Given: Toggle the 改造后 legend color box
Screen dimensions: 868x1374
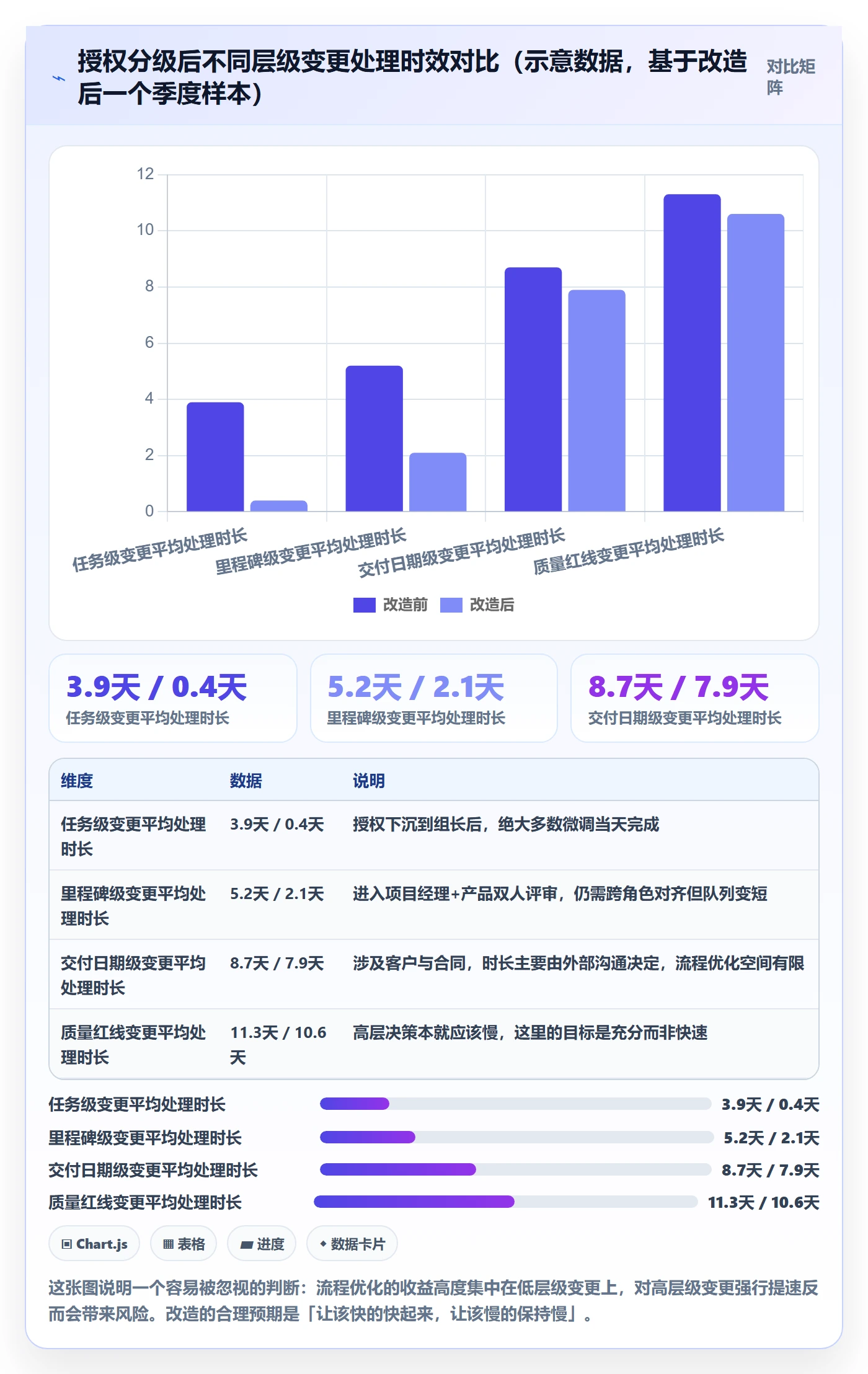Looking at the screenshot, I should pyautogui.click(x=451, y=605).
